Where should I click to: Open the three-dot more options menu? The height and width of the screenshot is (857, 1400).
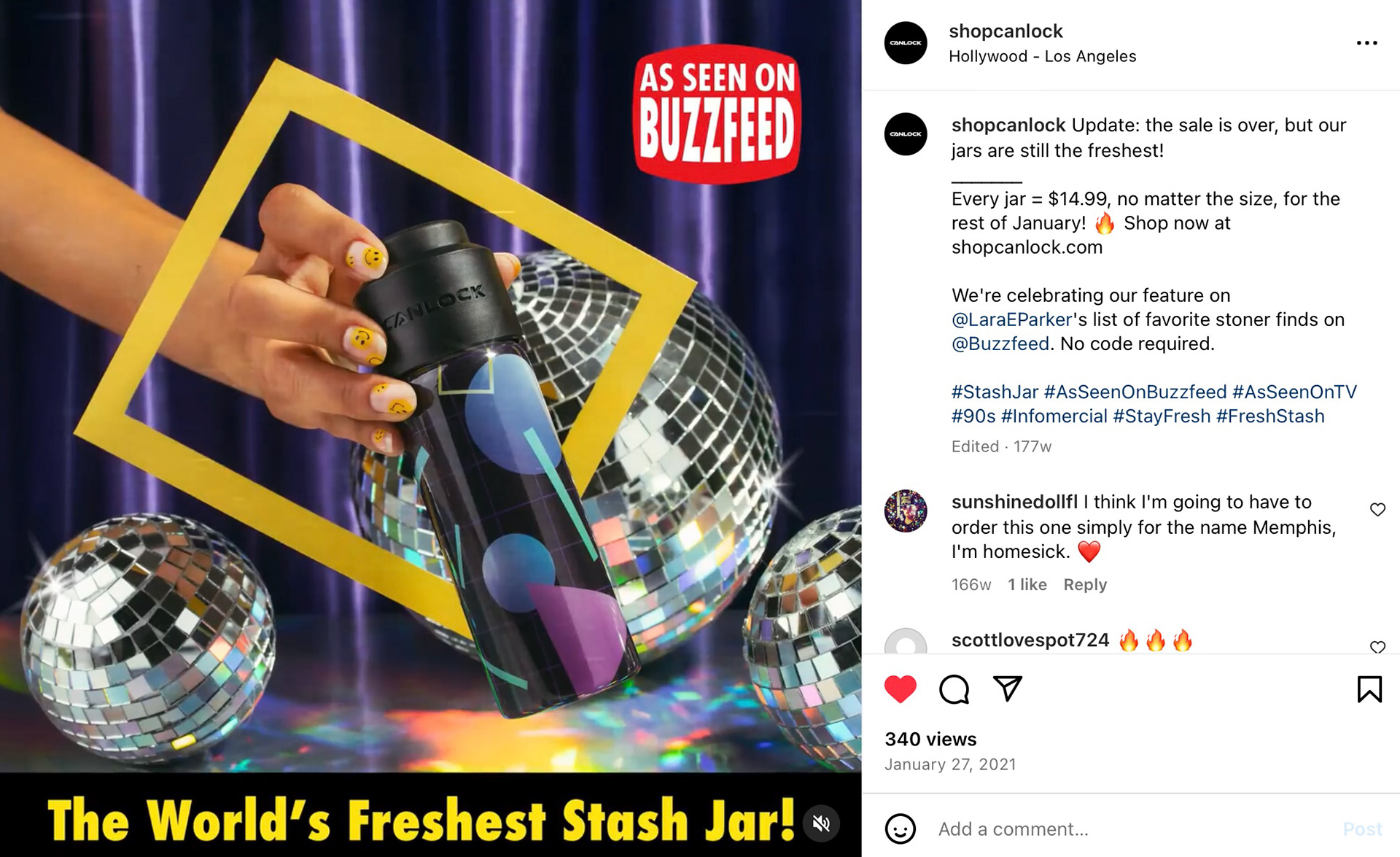(x=1366, y=43)
